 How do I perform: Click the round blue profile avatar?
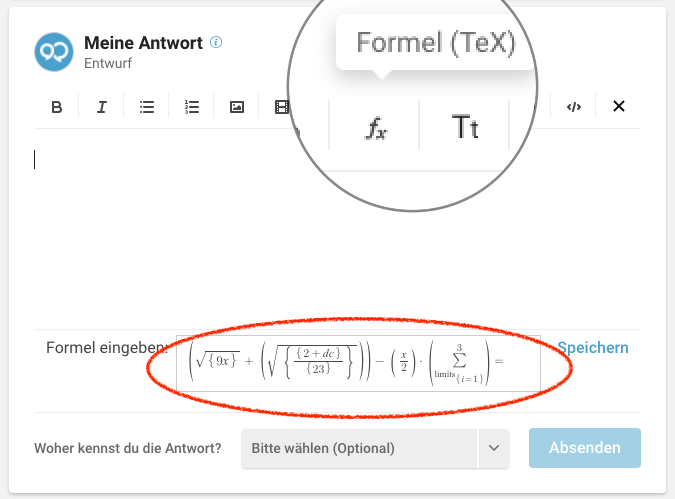coord(54,52)
